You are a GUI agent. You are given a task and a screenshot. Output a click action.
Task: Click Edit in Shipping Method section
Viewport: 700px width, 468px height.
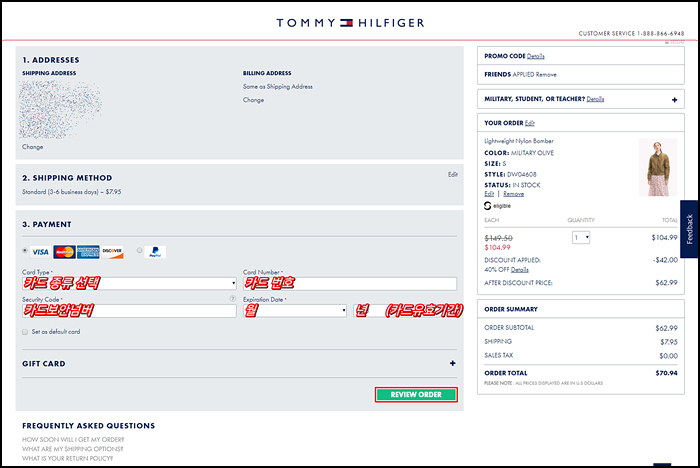pyautogui.click(x=453, y=175)
